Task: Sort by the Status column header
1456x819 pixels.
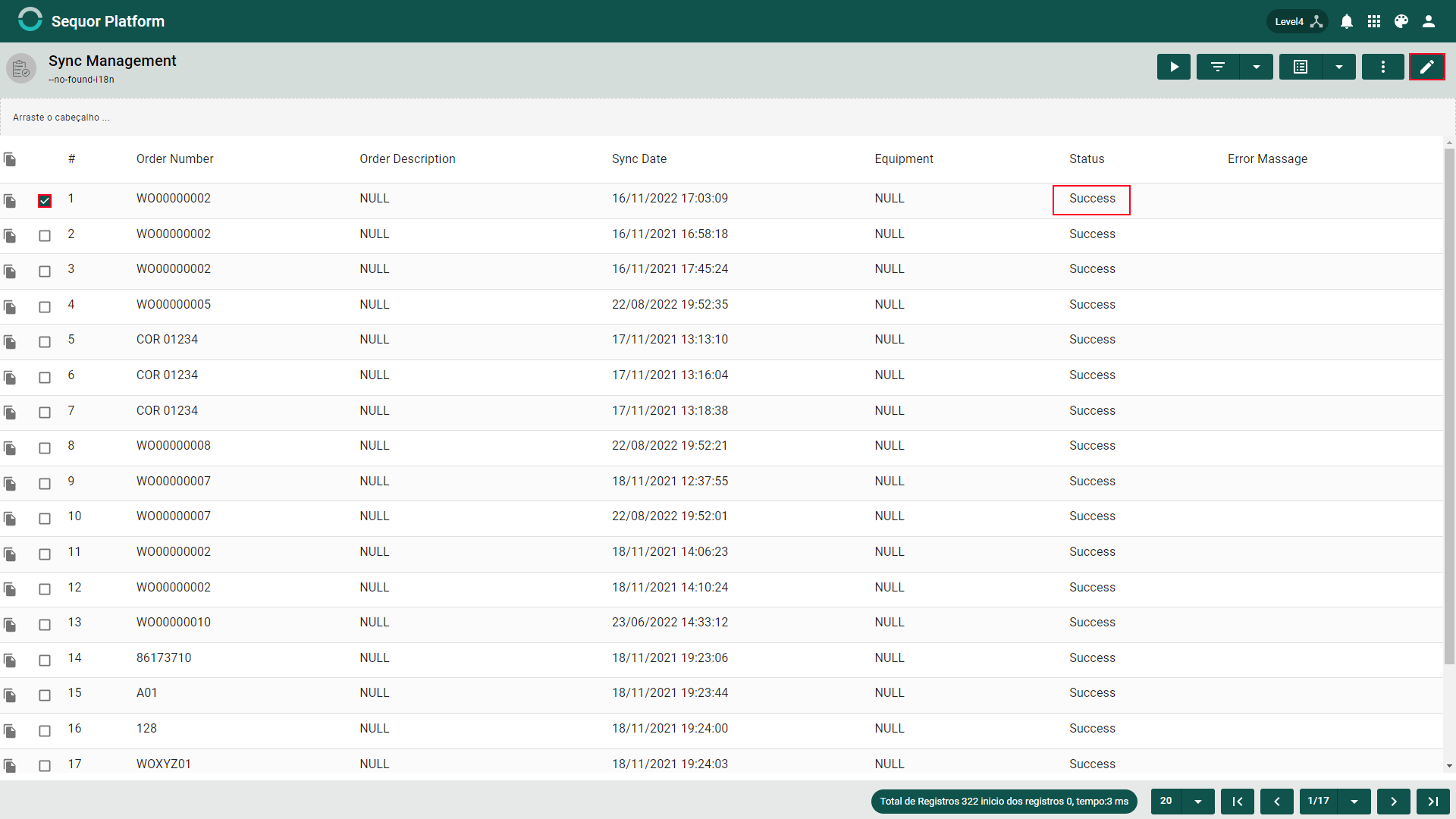Action: tap(1087, 159)
